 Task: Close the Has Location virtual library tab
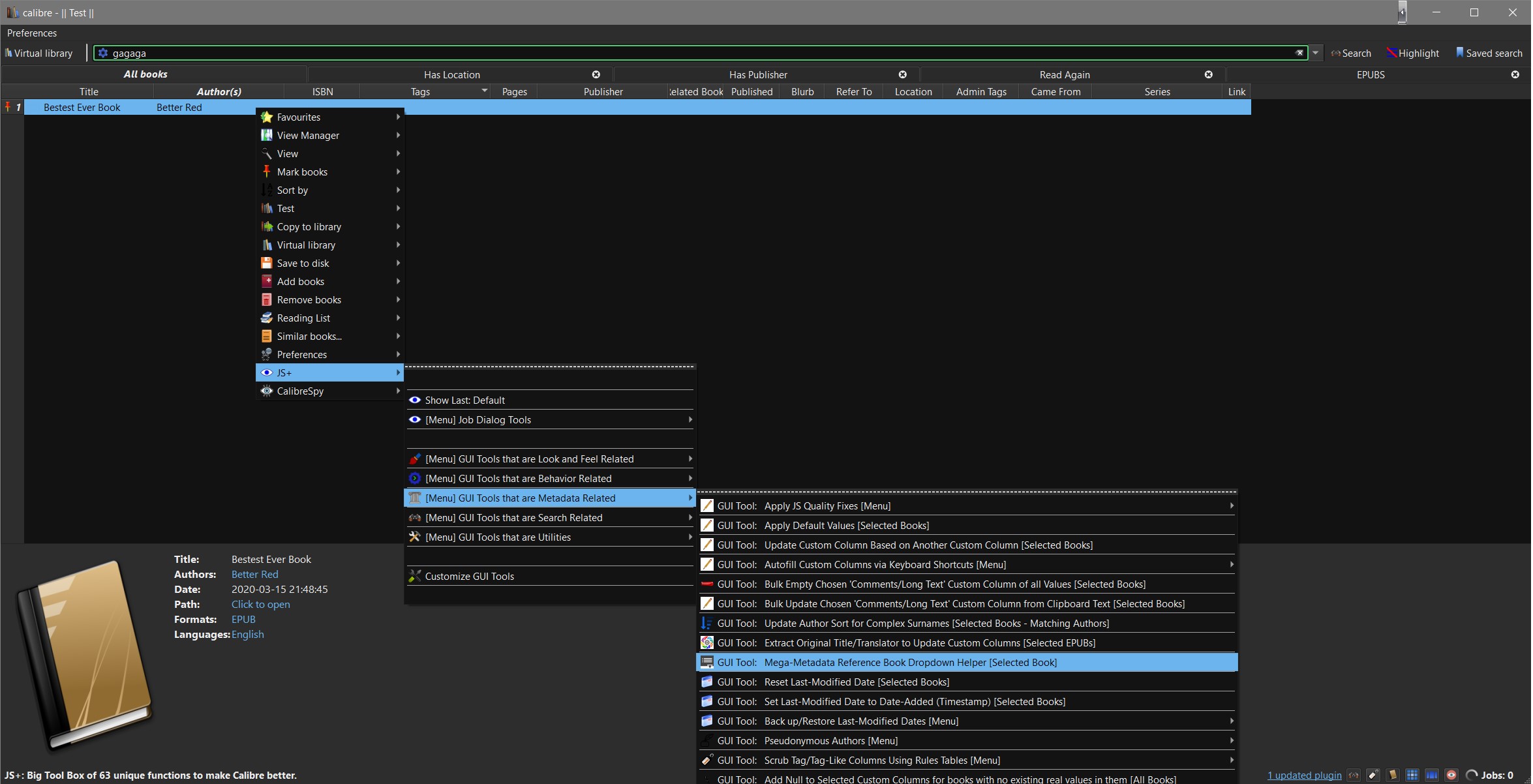pos(596,74)
